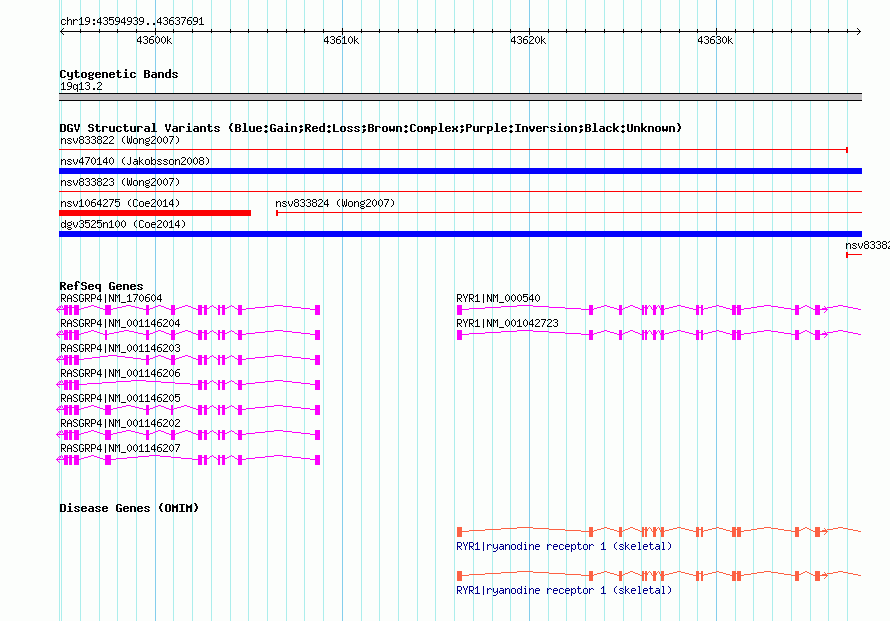This screenshot has height=621, width=890.
Task: Click the 19q13.2 band label
Action: click(x=81, y=86)
